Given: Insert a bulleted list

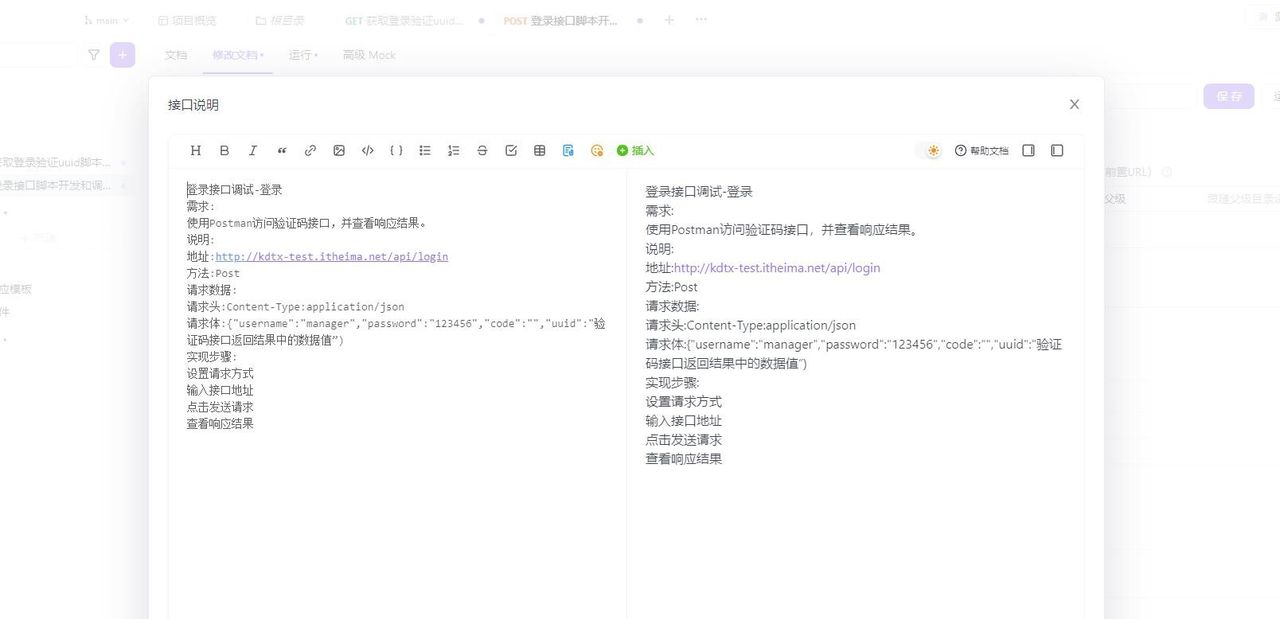Looking at the screenshot, I should 424,150.
